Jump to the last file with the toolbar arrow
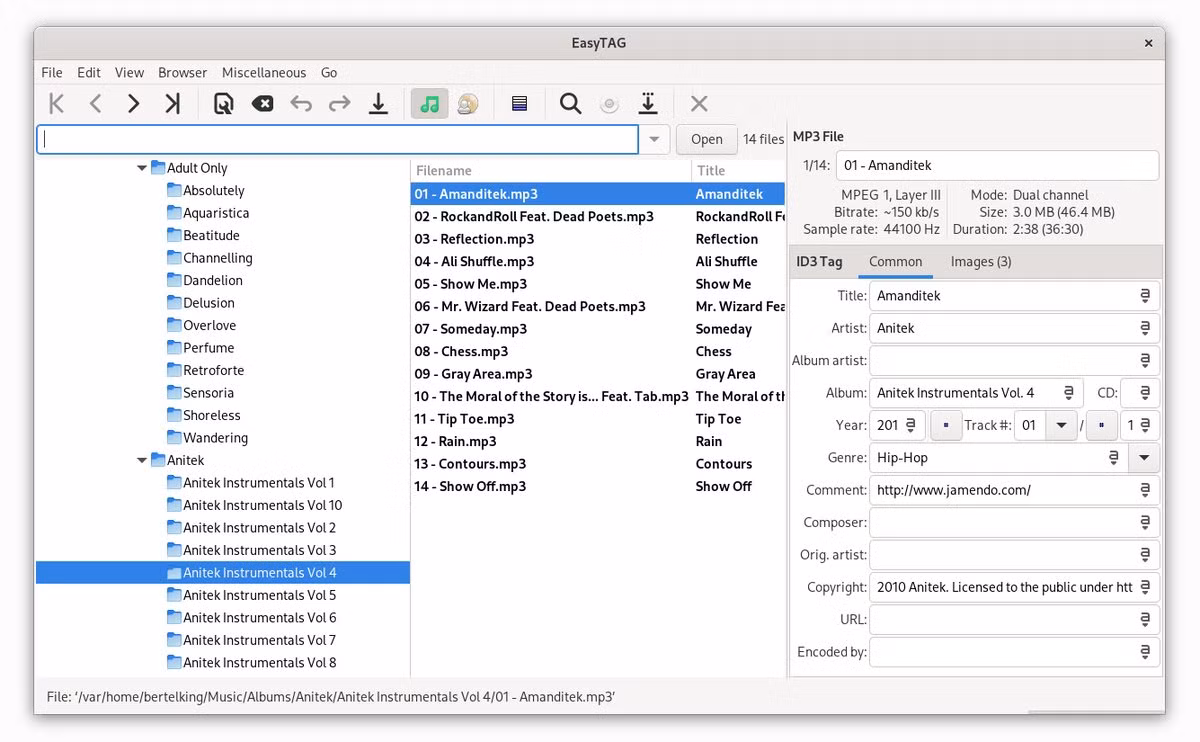The image size is (1200, 742). (172, 103)
